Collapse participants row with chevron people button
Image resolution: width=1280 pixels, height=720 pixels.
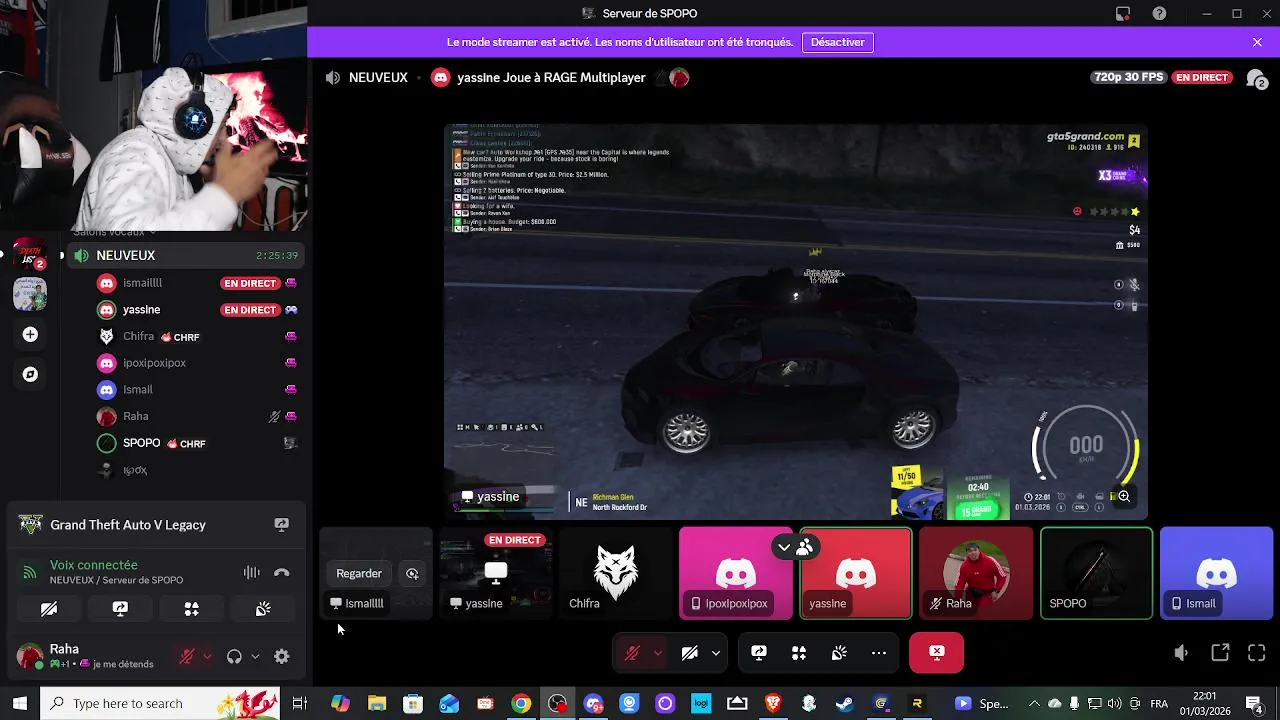pyautogui.click(x=794, y=547)
